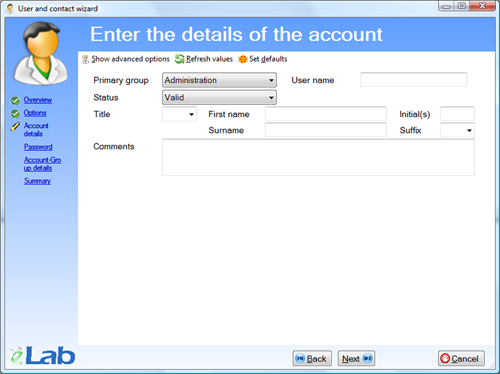Image resolution: width=500 pixels, height=374 pixels.
Task: Click the Next button
Action: click(x=356, y=358)
